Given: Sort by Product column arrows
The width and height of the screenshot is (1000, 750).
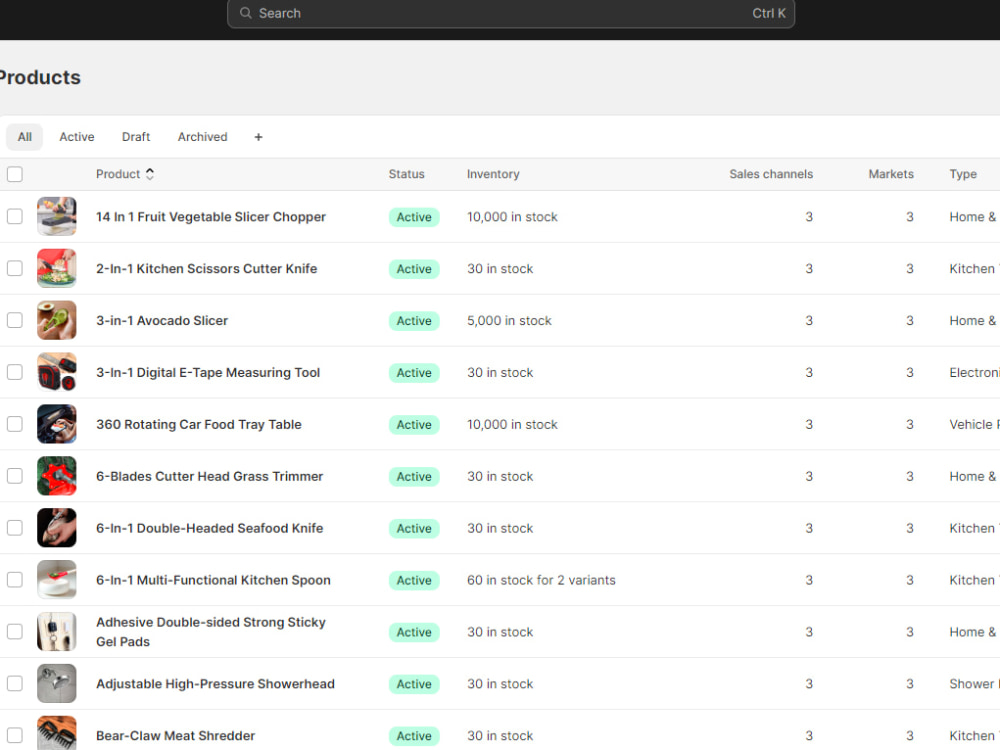Looking at the screenshot, I should click(x=150, y=173).
